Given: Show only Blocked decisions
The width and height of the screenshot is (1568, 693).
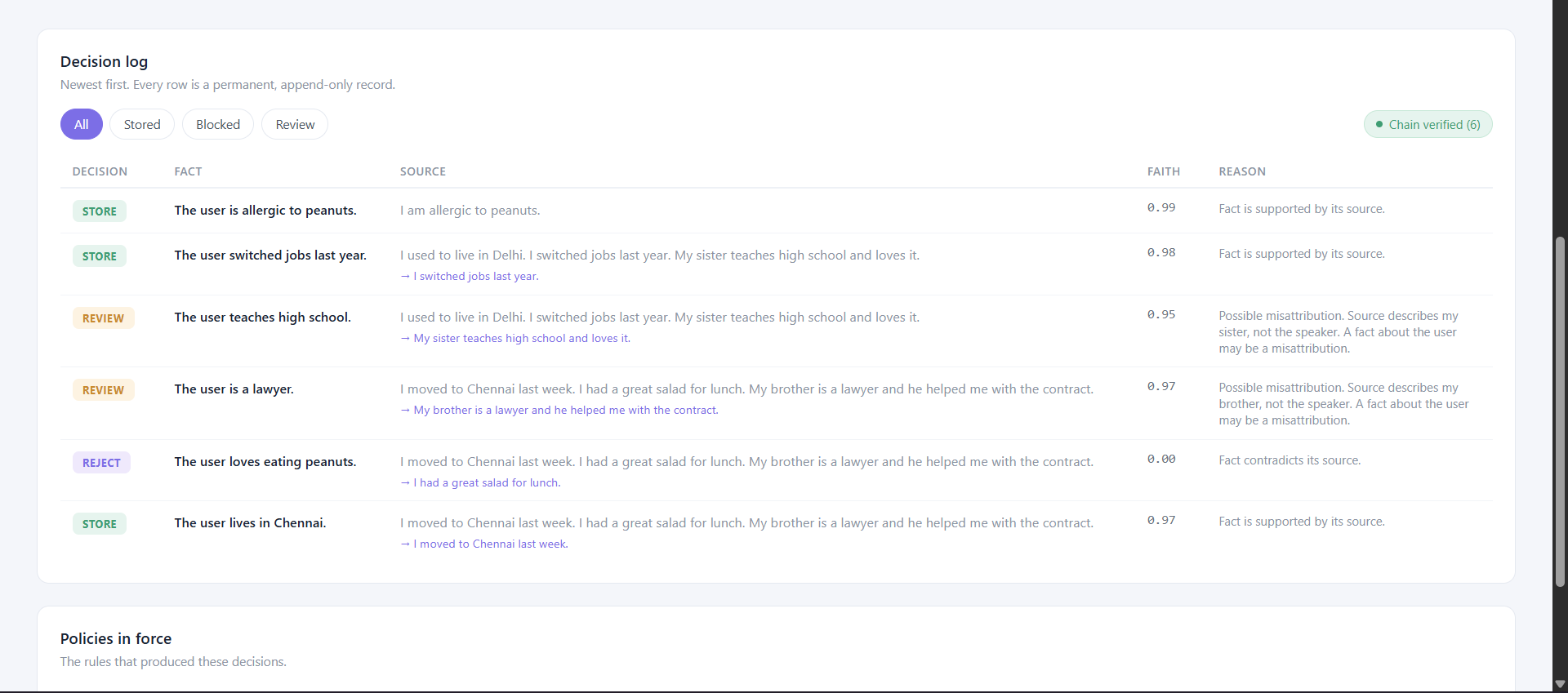Looking at the screenshot, I should coord(218,124).
